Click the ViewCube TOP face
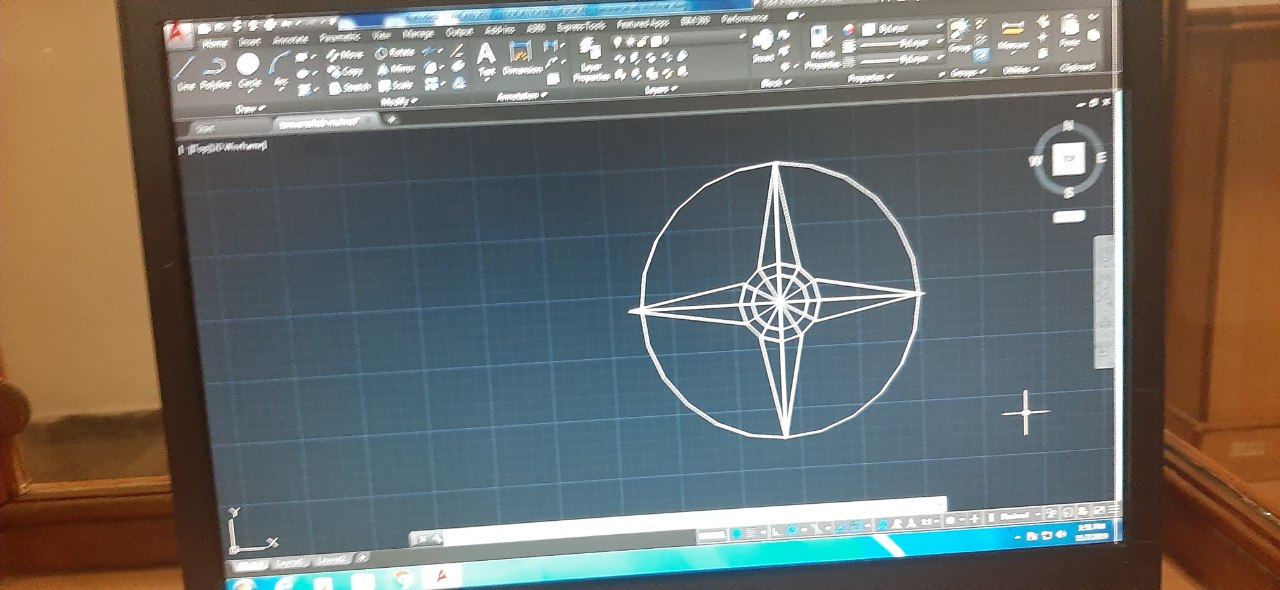Screen dimensions: 1280x590 (x=1070, y=159)
